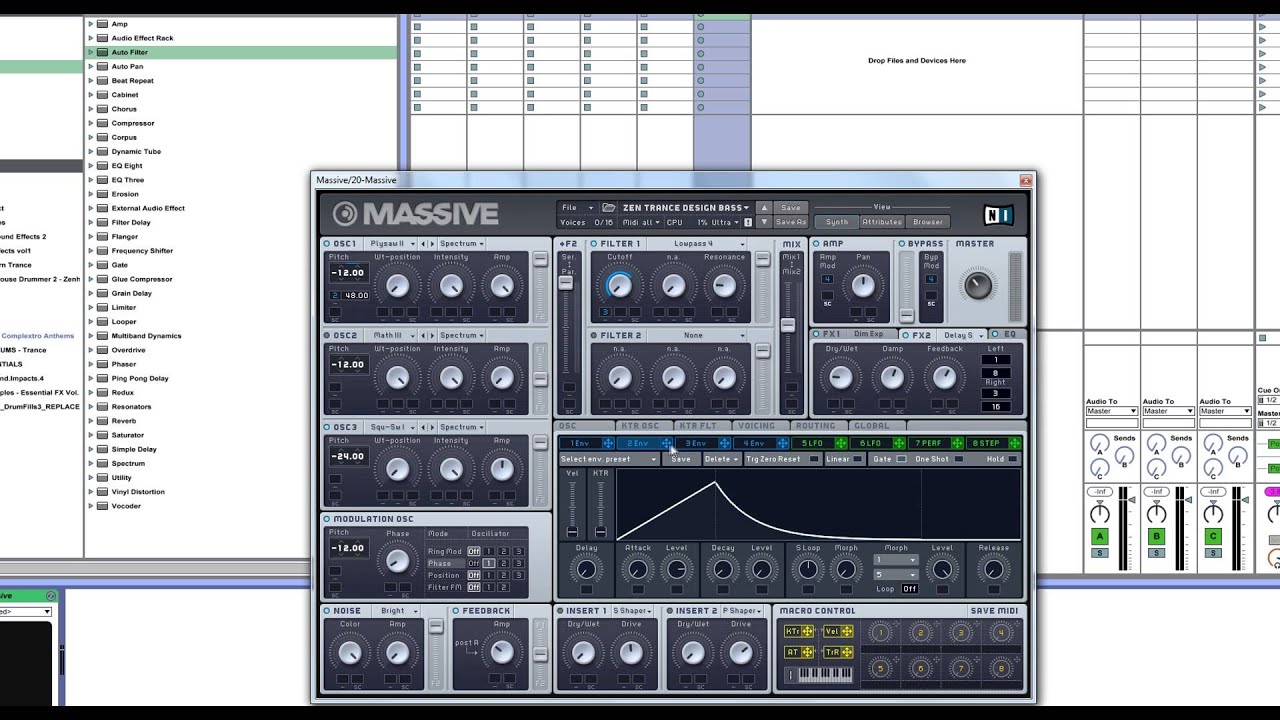
Task: Click the next preset down arrow
Action: [765, 222]
